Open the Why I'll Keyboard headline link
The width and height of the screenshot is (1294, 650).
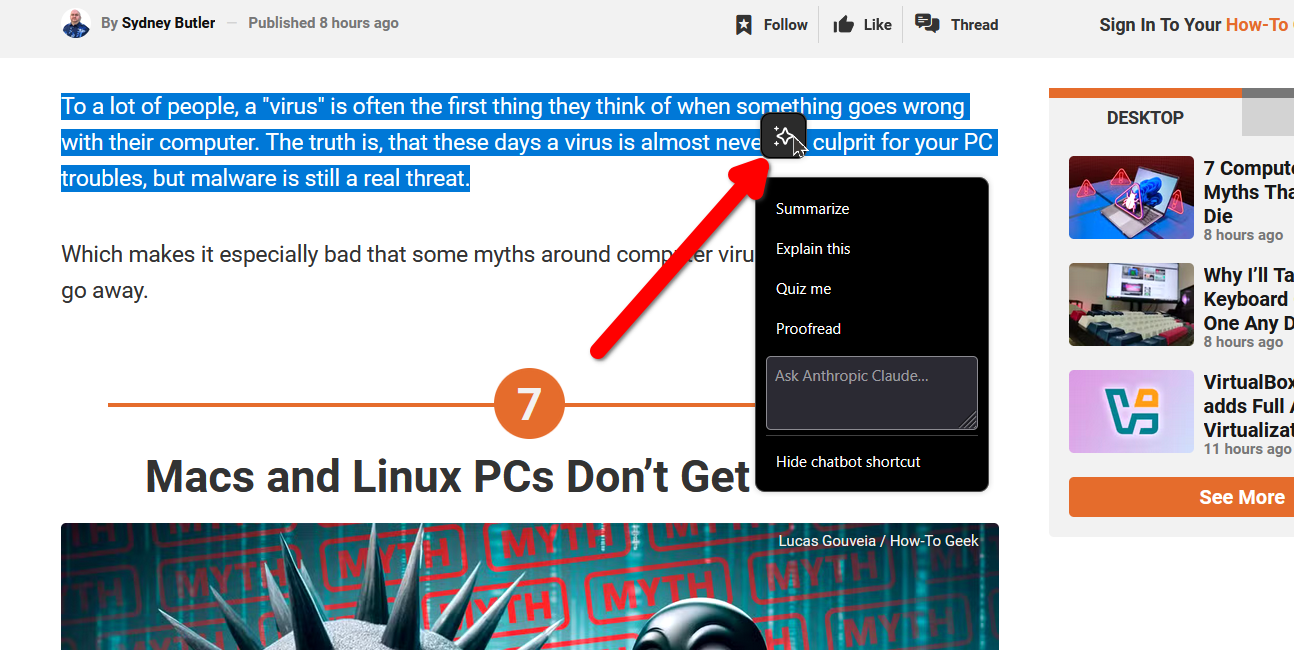point(1249,299)
